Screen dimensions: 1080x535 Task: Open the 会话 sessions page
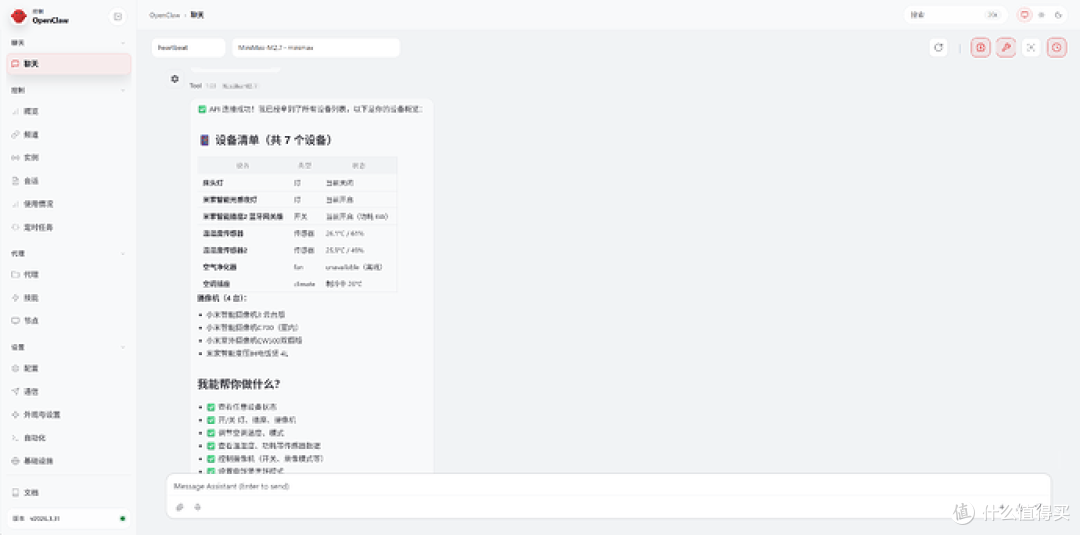click(69, 181)
